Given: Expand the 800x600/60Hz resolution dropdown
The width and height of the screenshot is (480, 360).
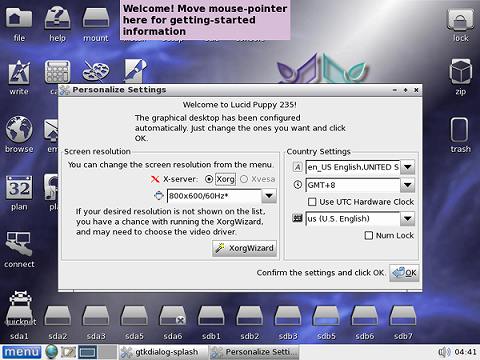Looking at the screenshot, I should point(269,196).
